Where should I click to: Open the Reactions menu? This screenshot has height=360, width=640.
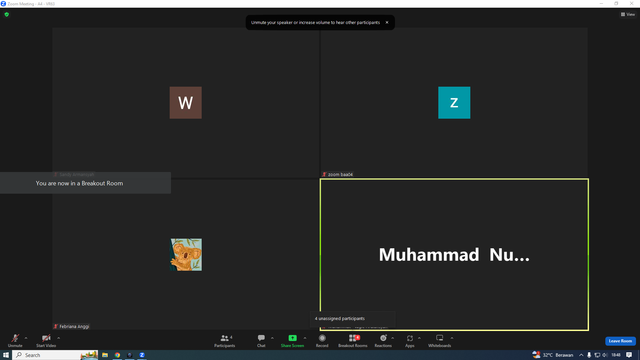(x=383, y=340)
